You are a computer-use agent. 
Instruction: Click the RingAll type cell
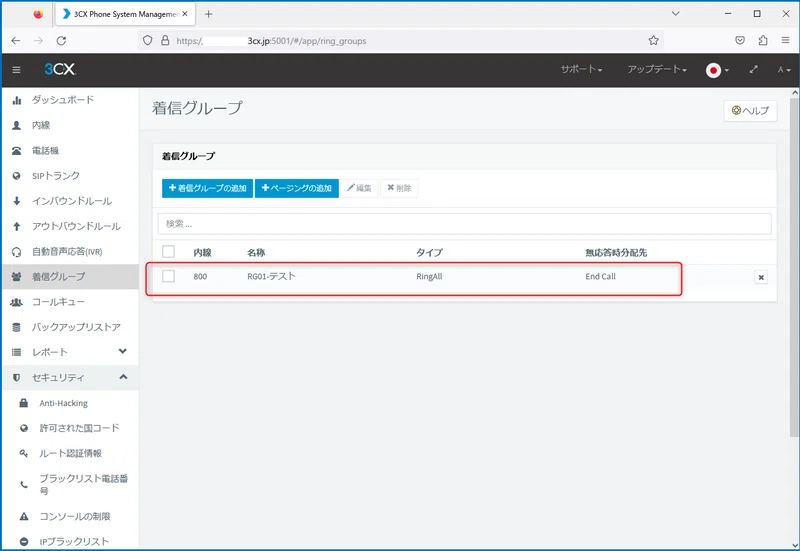tap(429, 277)
